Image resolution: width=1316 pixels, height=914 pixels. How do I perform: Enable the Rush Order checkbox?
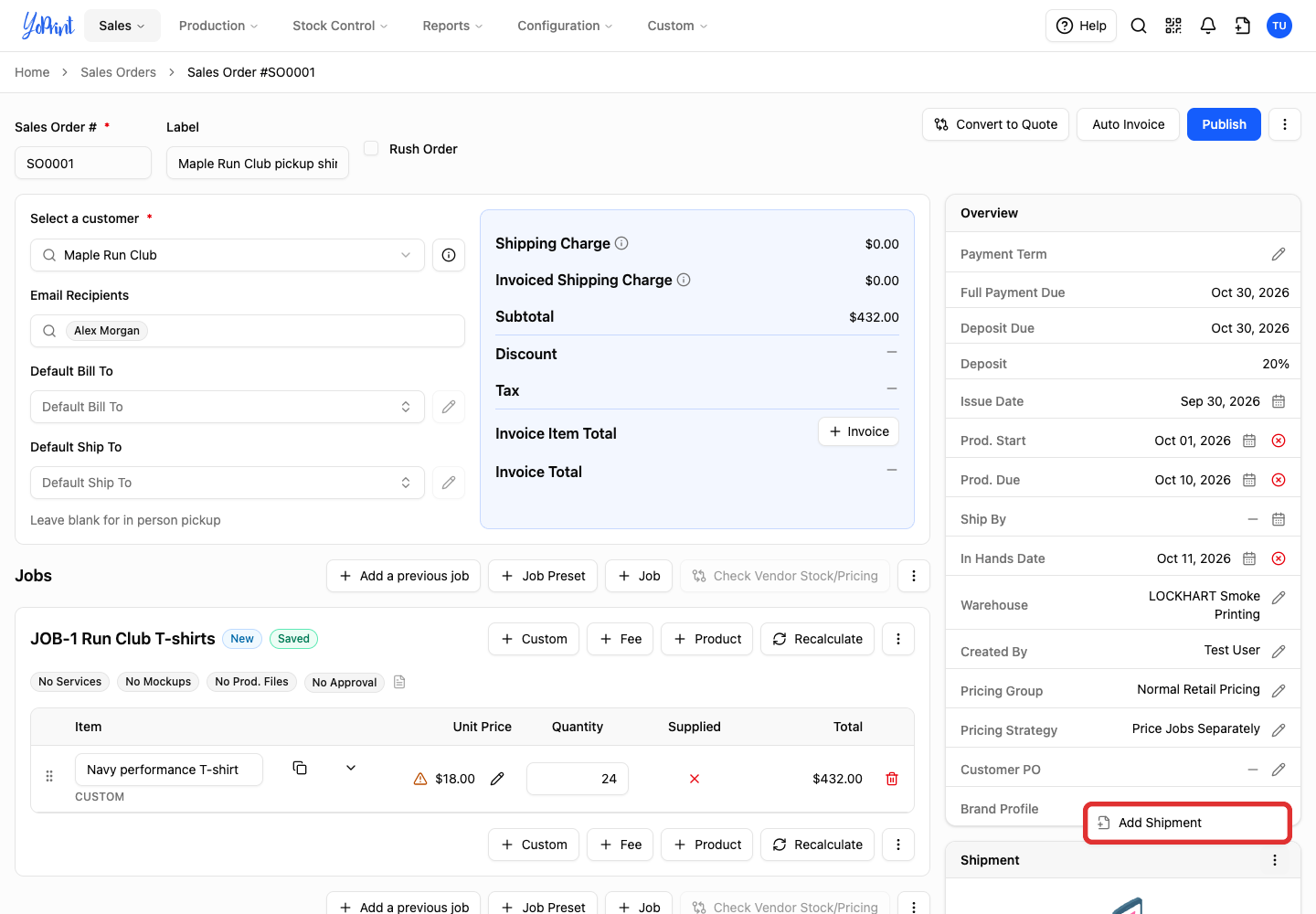tap(371, 148)
